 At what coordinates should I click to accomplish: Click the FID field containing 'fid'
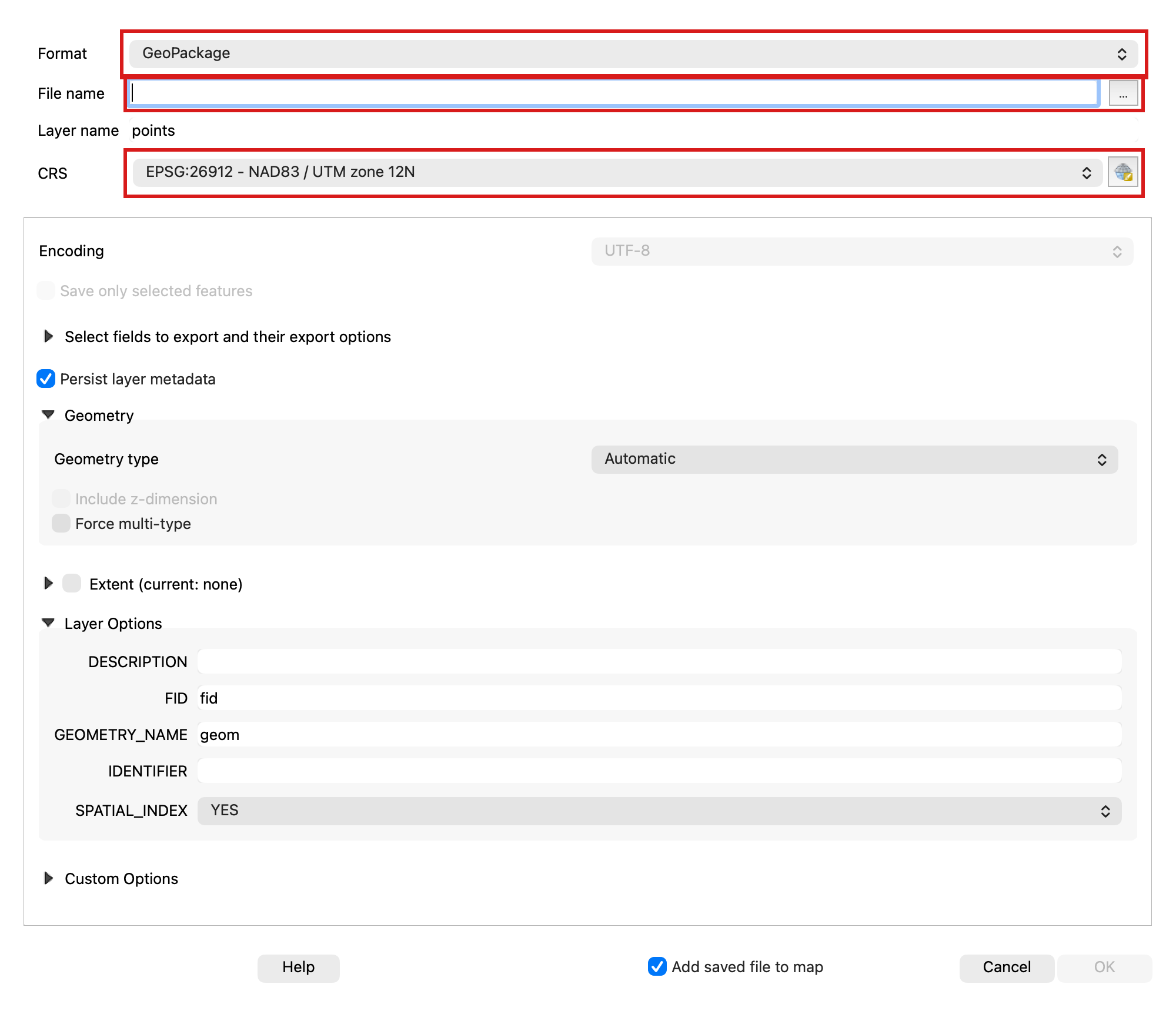tap(659, 698)
